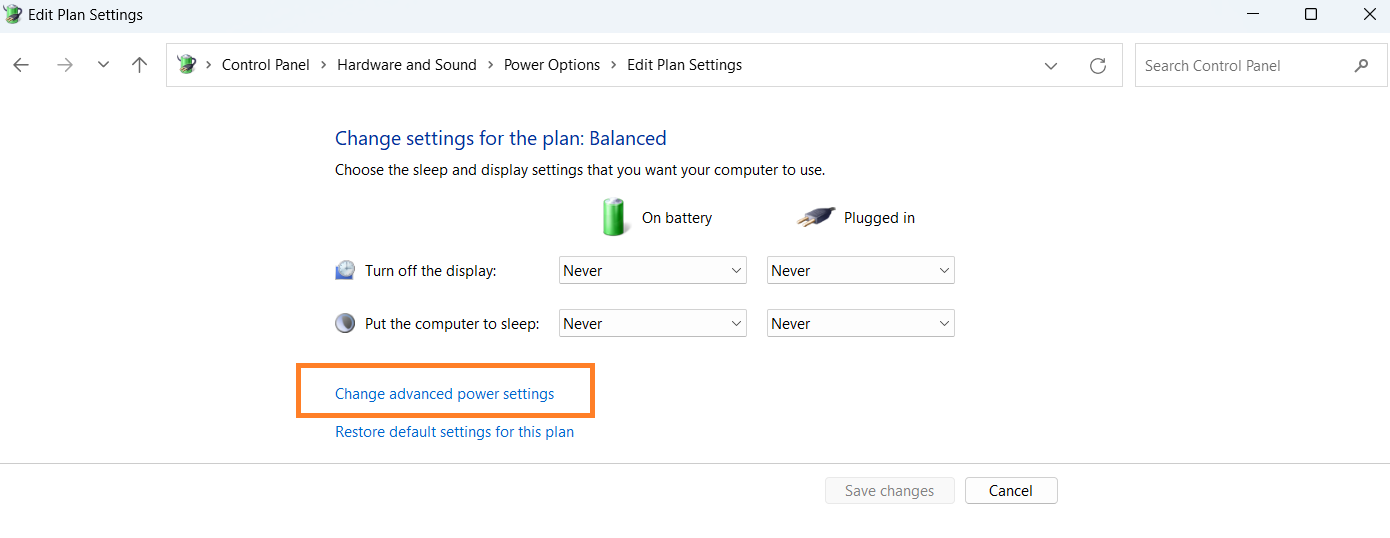The height and width of the screenshot is (538, 1390).
Task: Open recent locations chevron
Action: 103,65
